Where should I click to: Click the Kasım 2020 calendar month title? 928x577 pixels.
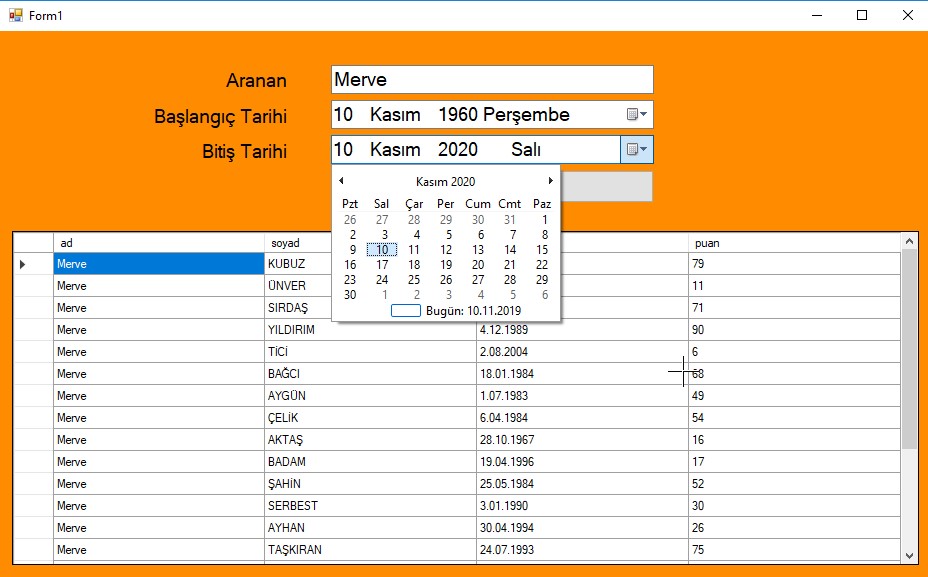pos(445,182)
